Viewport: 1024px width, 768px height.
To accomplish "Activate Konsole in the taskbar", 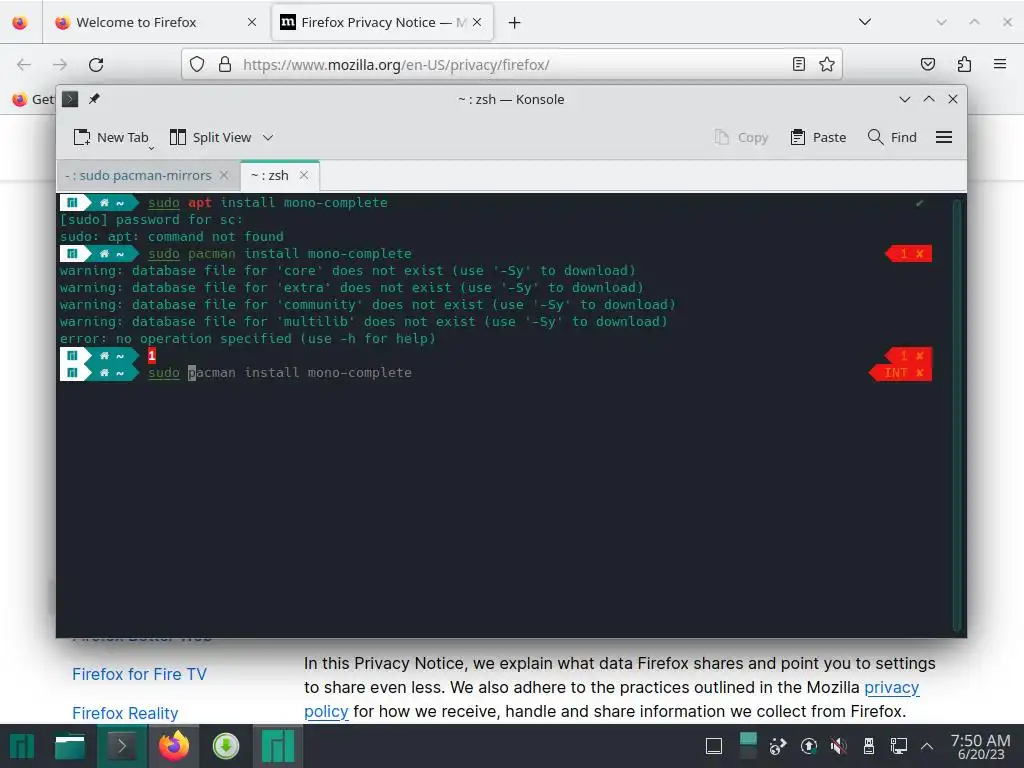I will coord(121,746).
